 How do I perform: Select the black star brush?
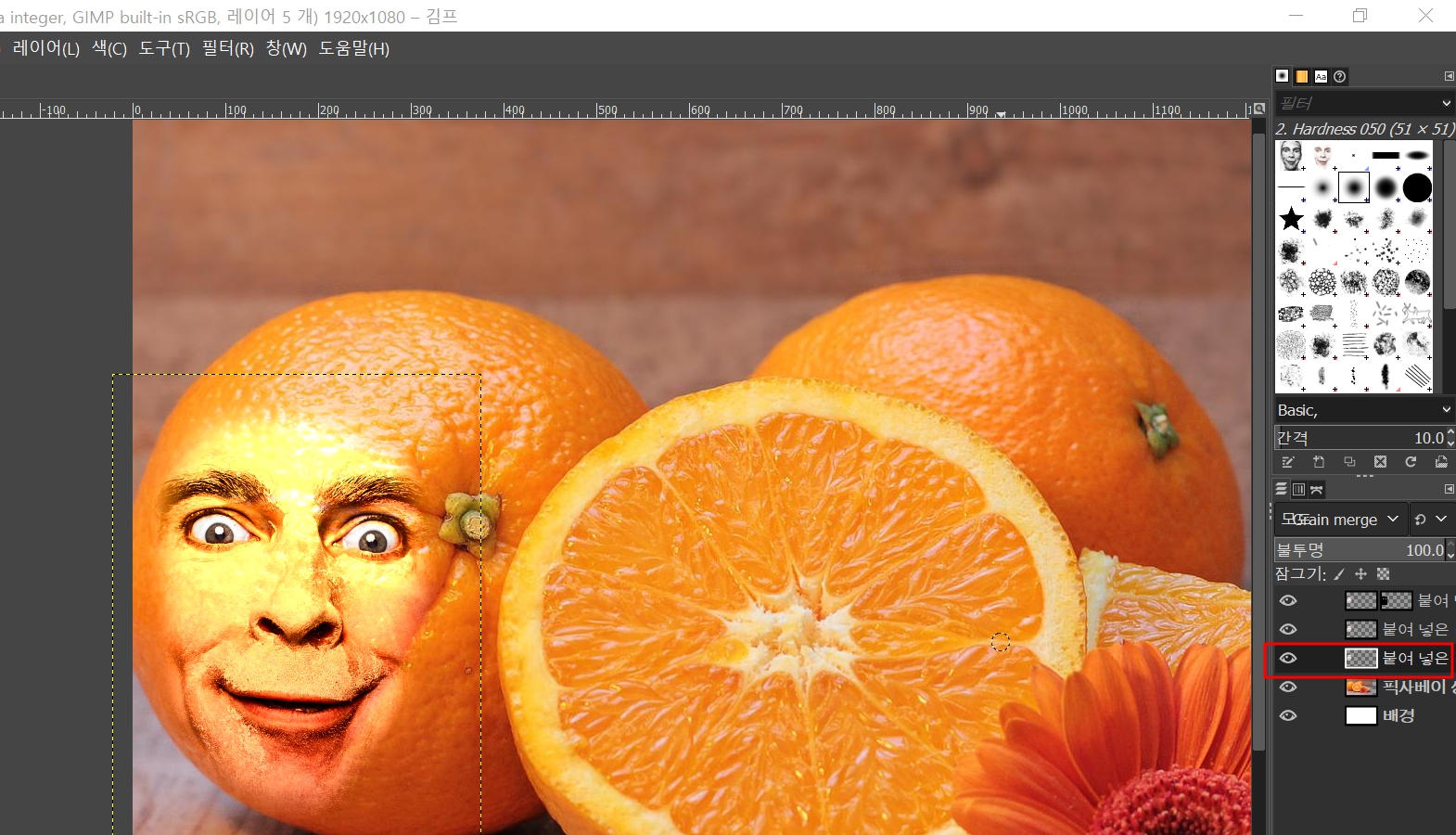click(x=1291, y=219)
